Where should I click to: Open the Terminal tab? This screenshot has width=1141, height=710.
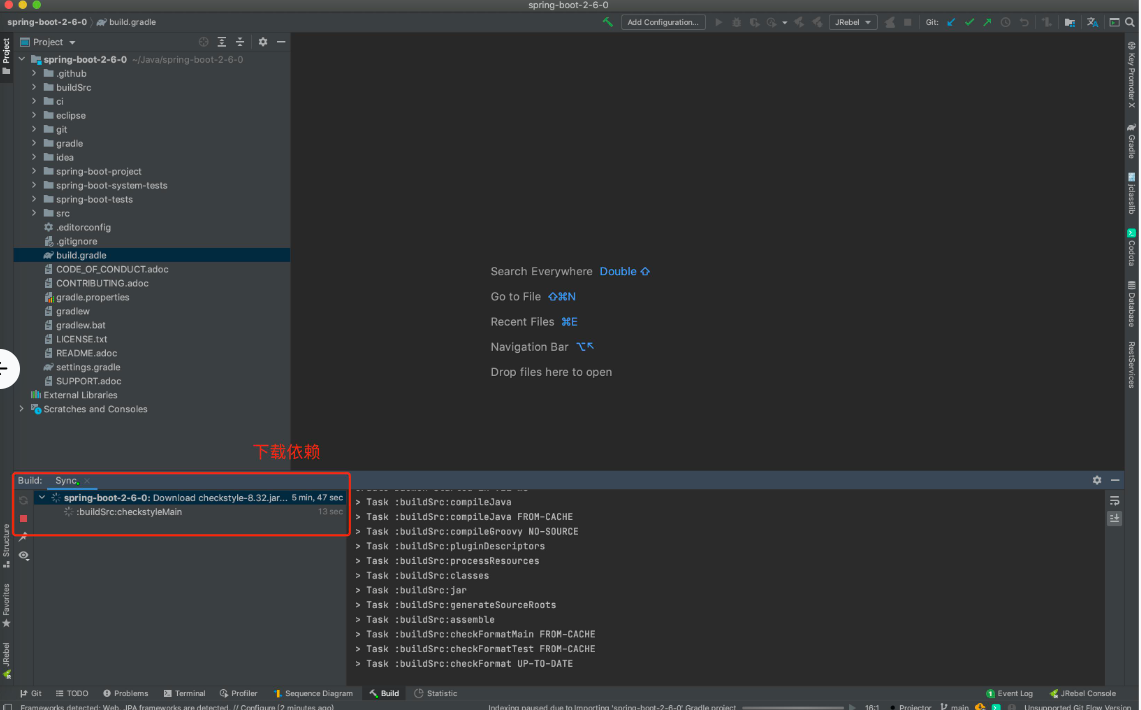(x=184, y=693)
